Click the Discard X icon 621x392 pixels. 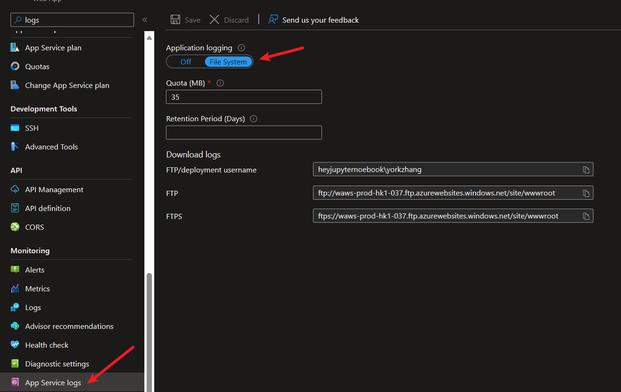coord(214,19)
